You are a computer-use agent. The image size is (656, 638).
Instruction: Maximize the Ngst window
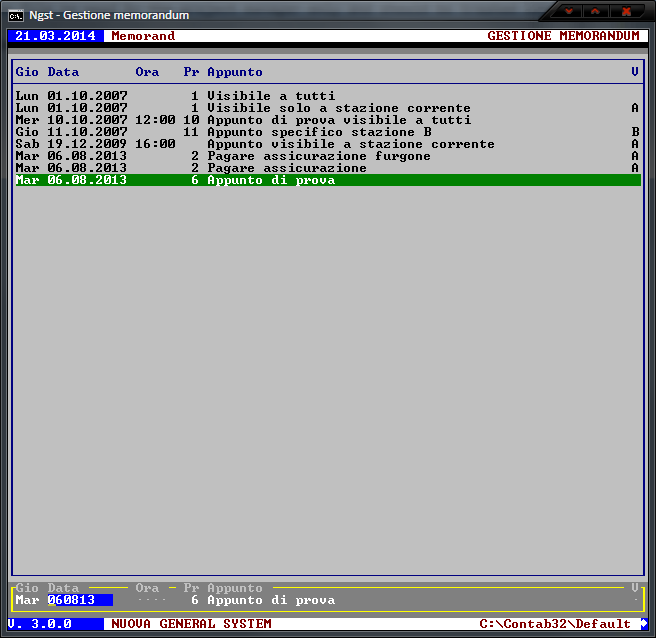click(597, 12)
